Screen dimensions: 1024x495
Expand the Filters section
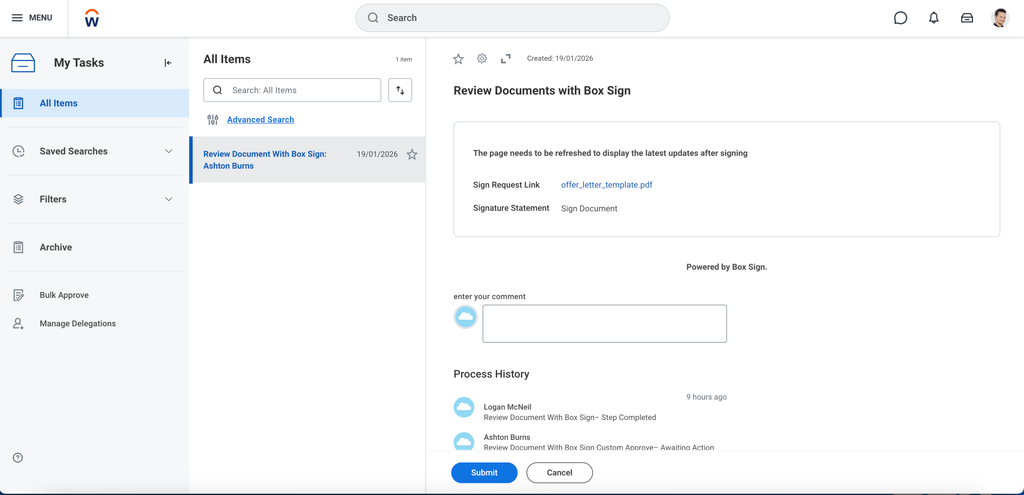pos(168,199)
